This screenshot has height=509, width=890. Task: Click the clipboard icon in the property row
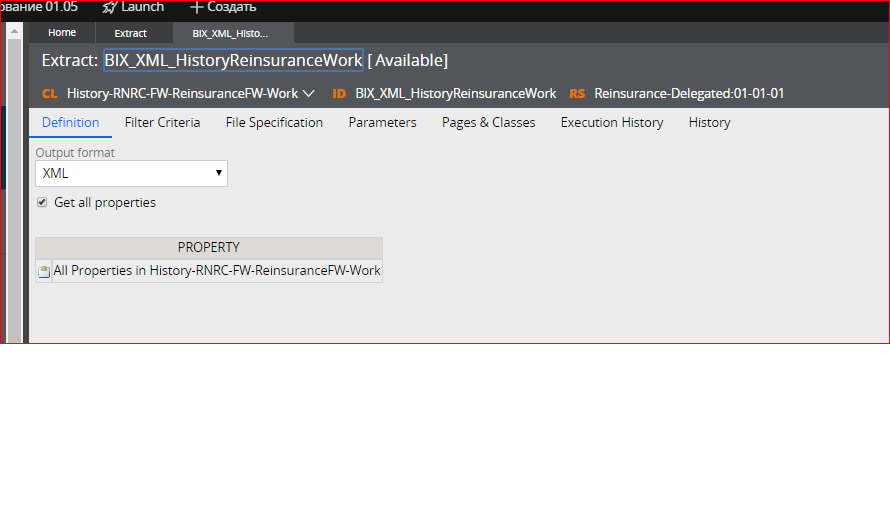pyautogui.click(x=44, y=271)
